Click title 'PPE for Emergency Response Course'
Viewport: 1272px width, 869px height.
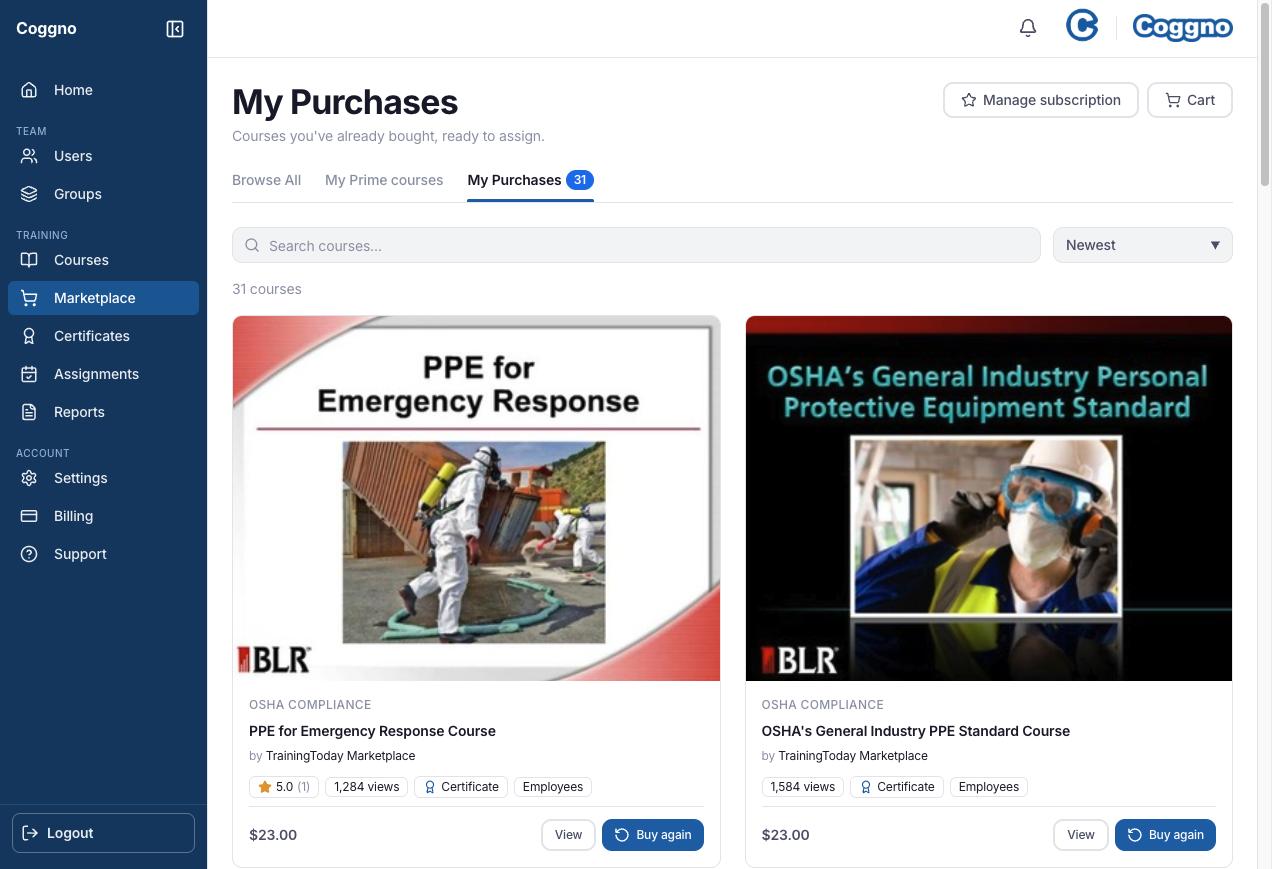point(372,731)
